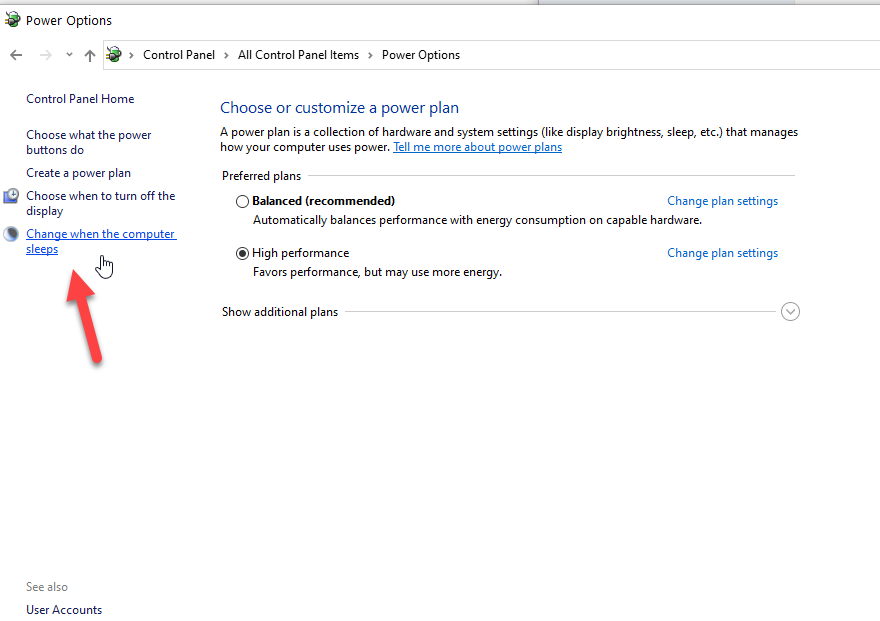Click the Power Options icon in address bar
This screenshot has width=880, height=621.
(114, 54)
